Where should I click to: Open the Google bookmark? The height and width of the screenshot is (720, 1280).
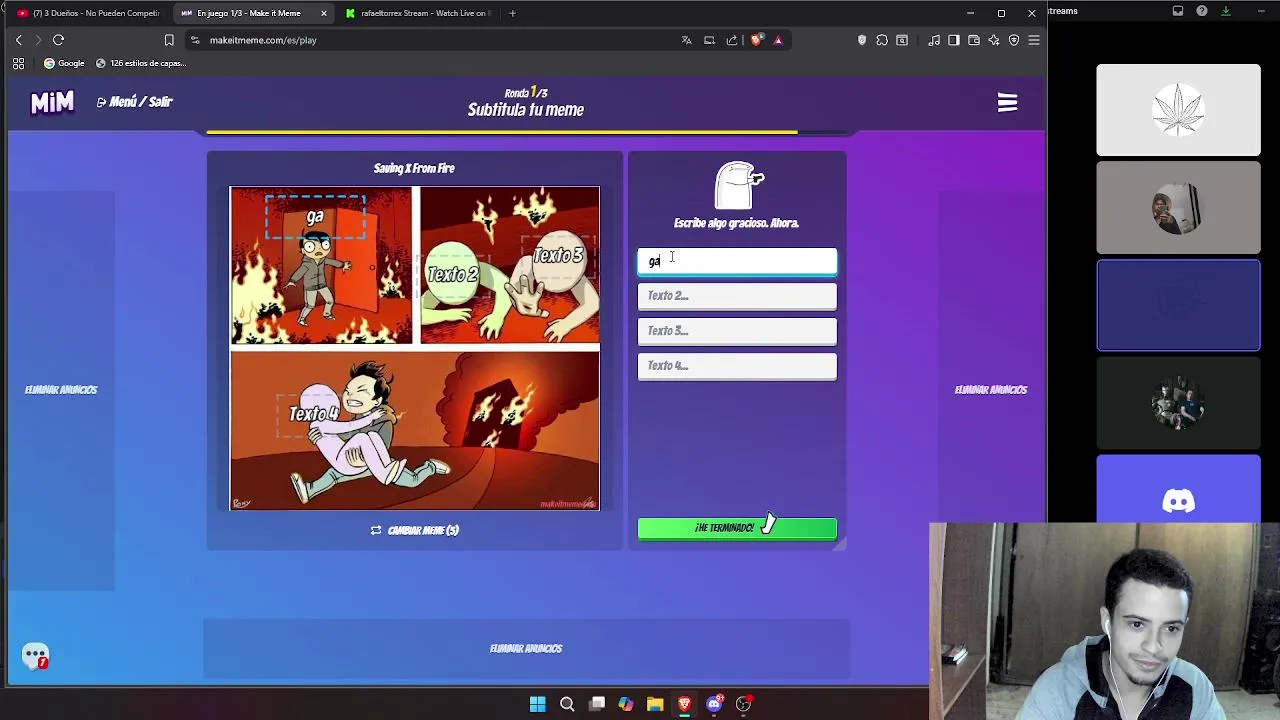tap(64, 63)
